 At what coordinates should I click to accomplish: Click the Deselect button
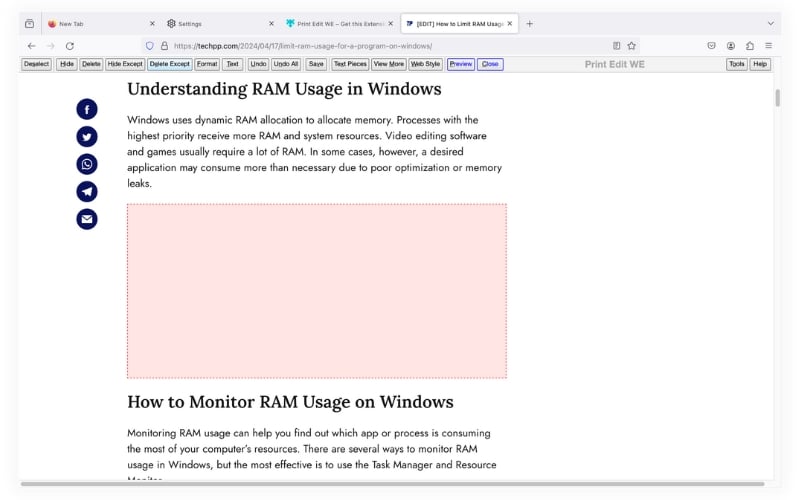pyautogui.click(x=36, y=64)
